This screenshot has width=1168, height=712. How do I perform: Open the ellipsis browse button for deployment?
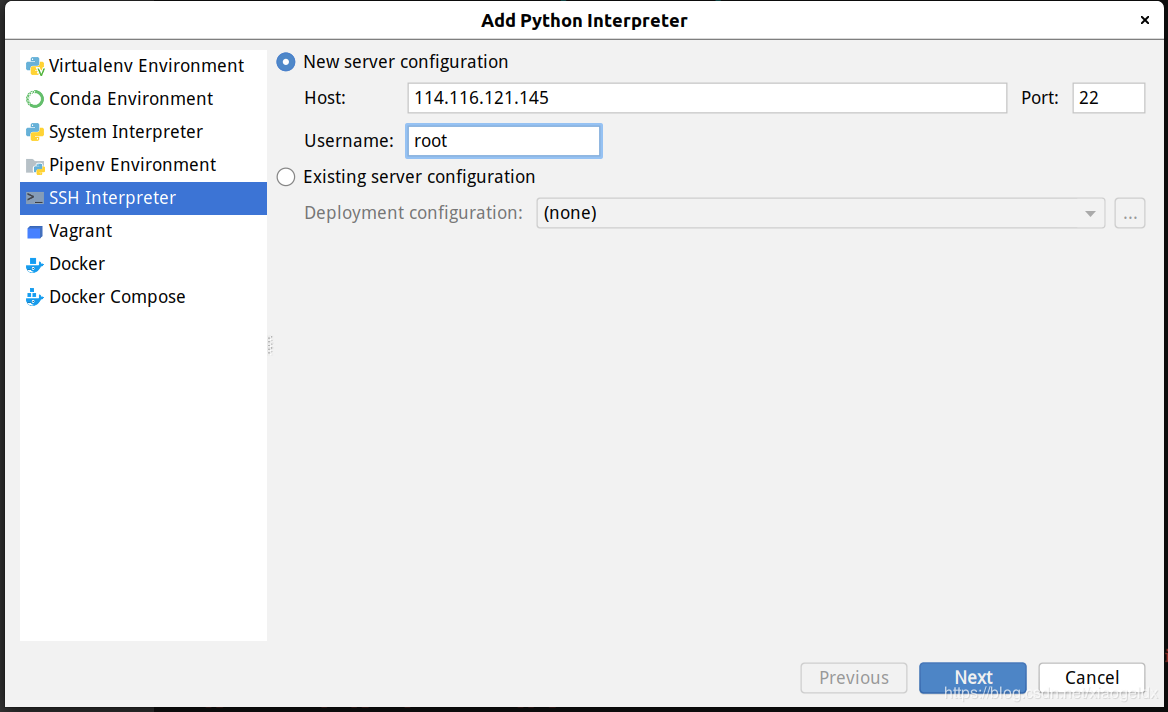pos(1129,214)
